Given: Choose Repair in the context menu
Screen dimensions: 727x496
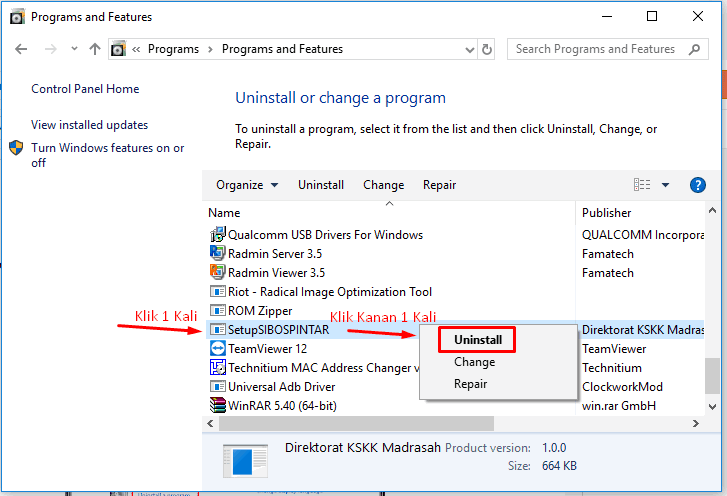Looking at the screenshot, I should pyautogui.click(x=470, y=384).
